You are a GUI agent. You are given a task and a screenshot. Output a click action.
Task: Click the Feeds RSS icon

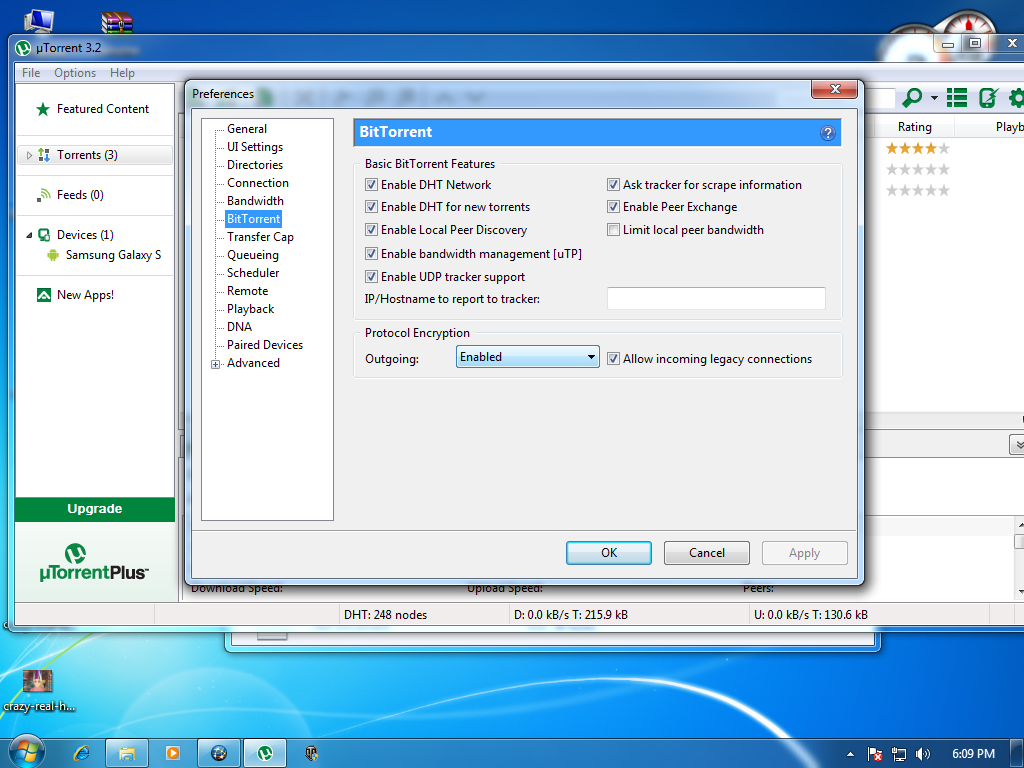point(44,195)
